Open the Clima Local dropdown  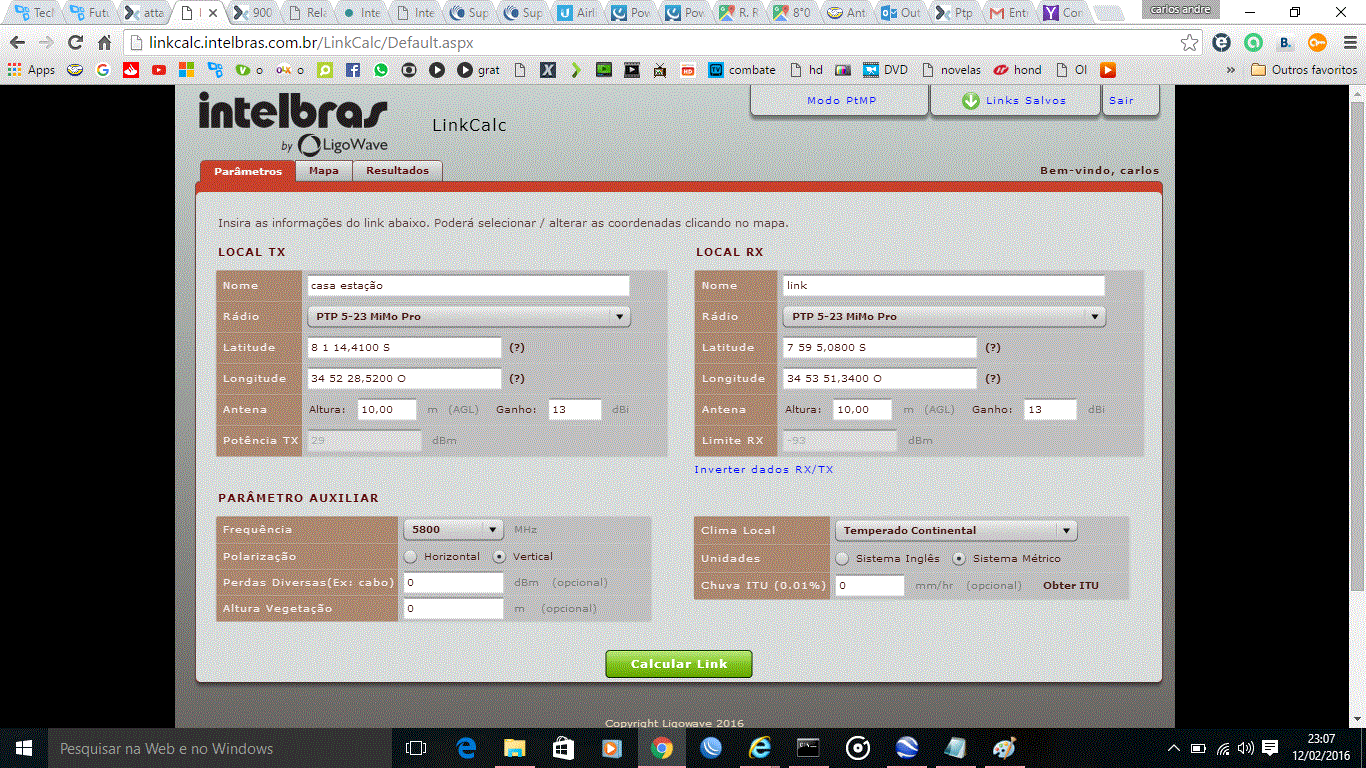956,531
